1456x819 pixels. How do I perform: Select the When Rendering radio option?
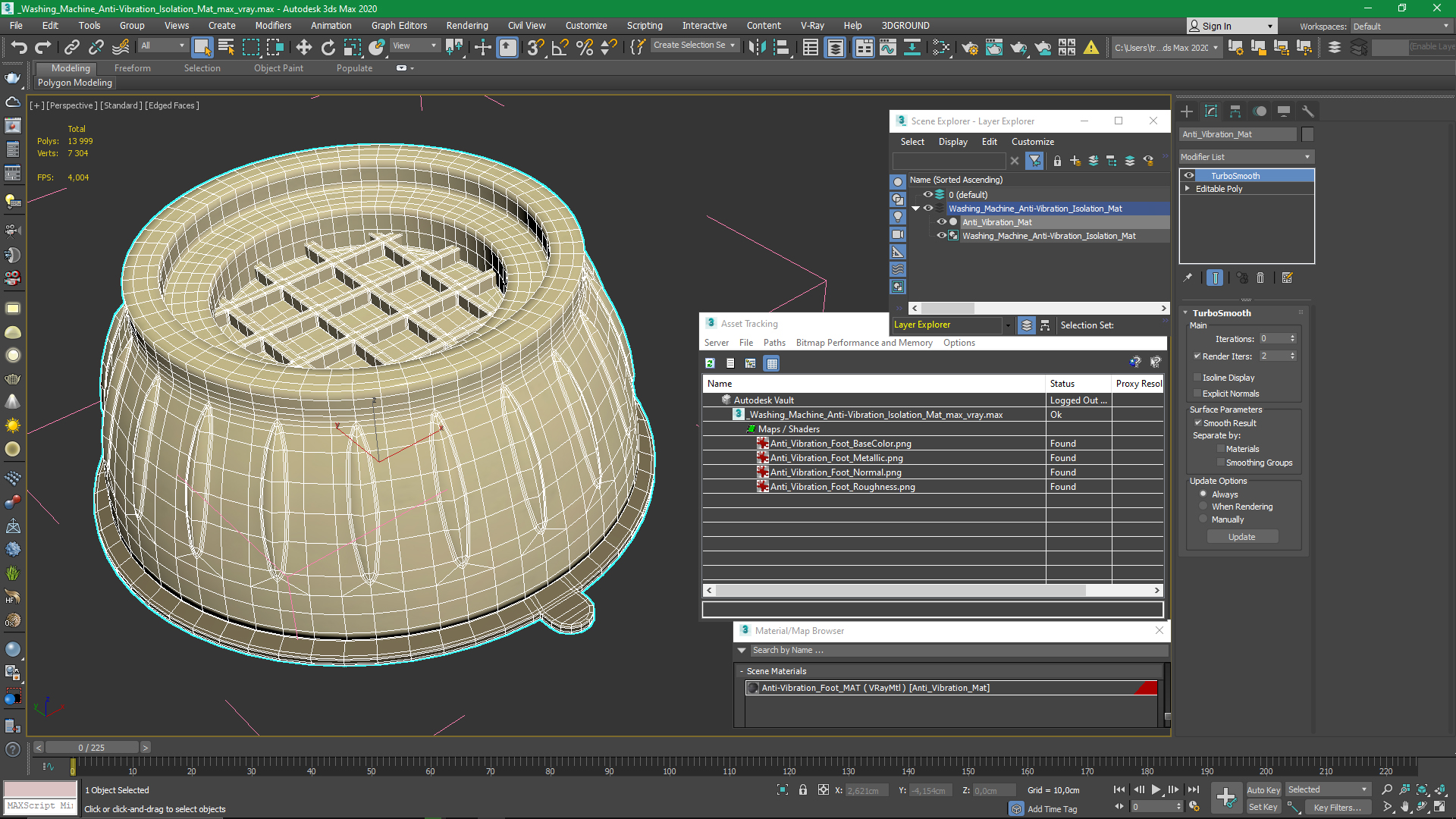[1203, 506]
